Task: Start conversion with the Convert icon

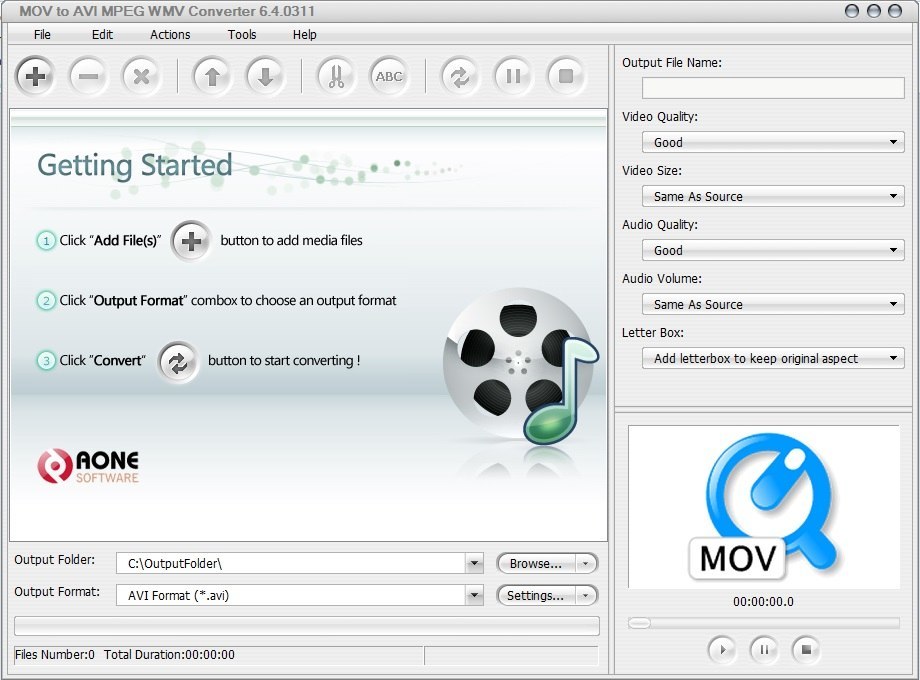Action: click(459, 76)
